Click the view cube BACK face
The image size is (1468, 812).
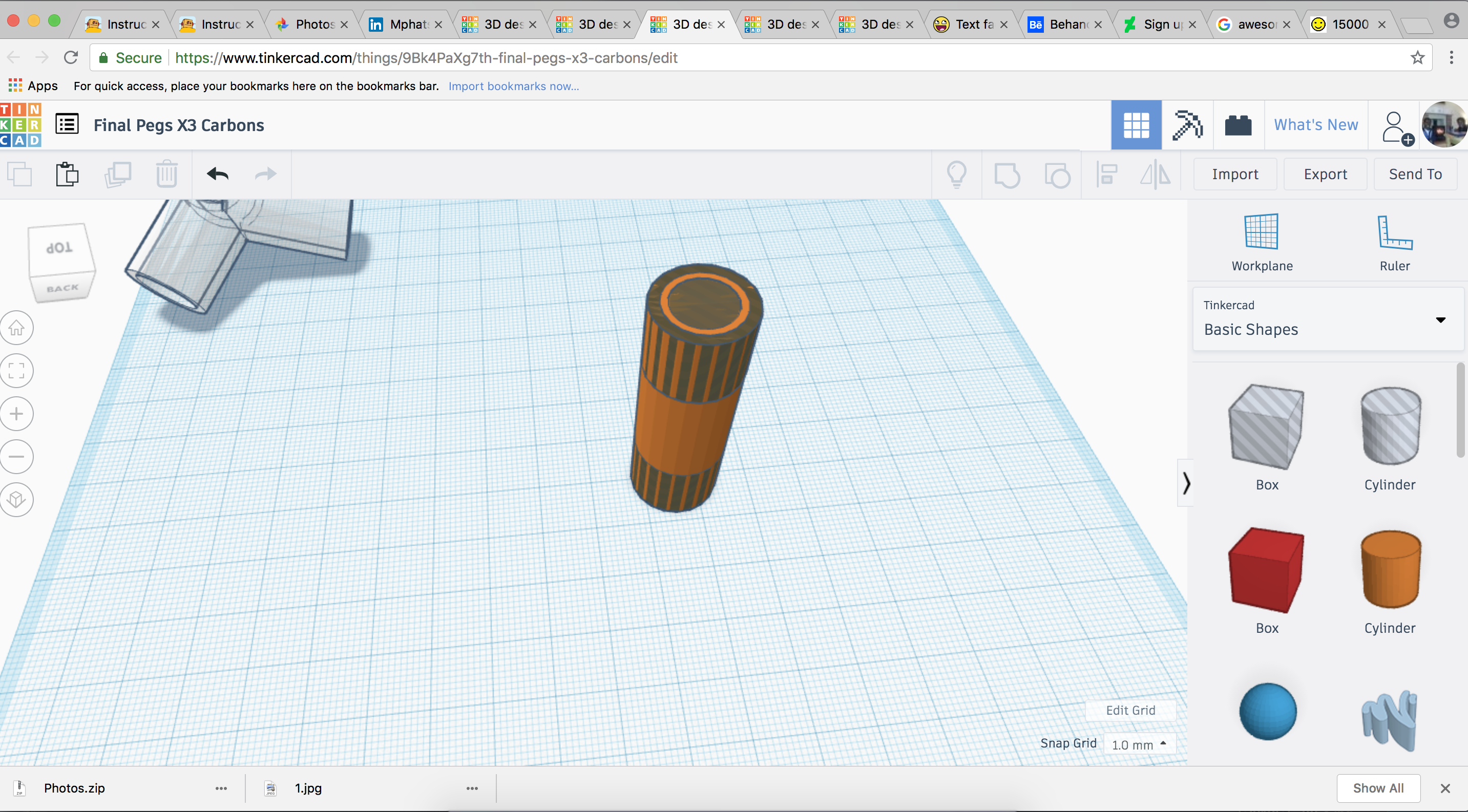62,288
